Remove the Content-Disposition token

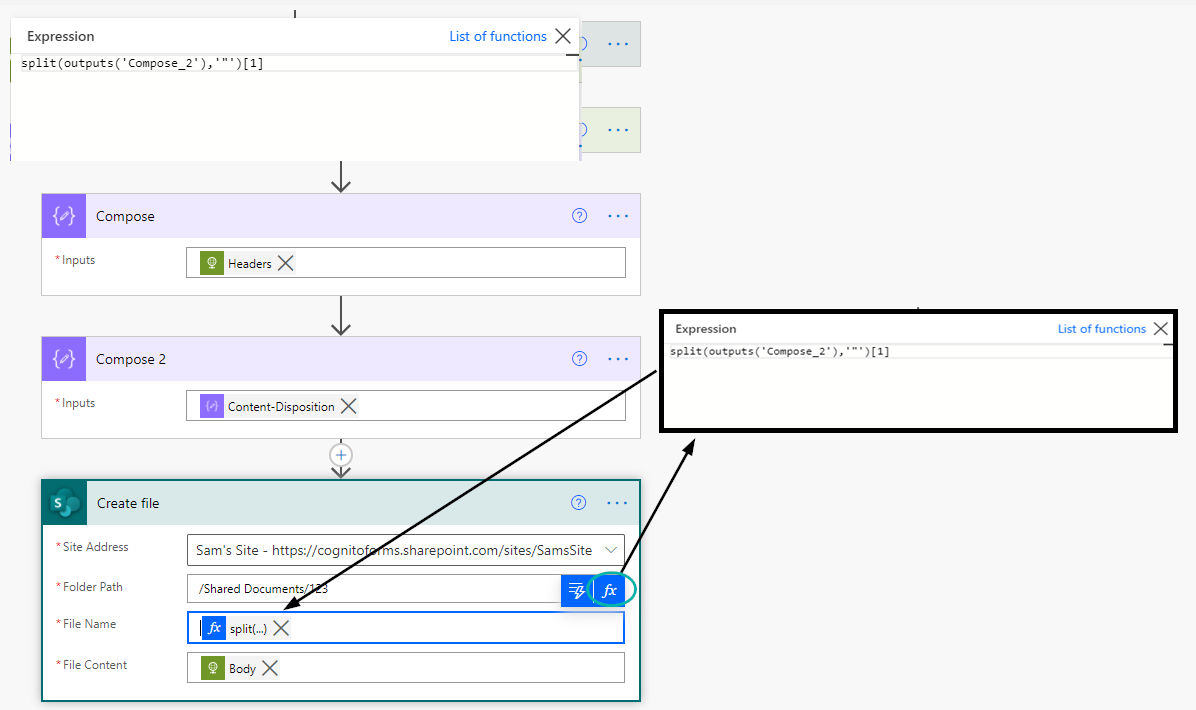click(349, 406)
